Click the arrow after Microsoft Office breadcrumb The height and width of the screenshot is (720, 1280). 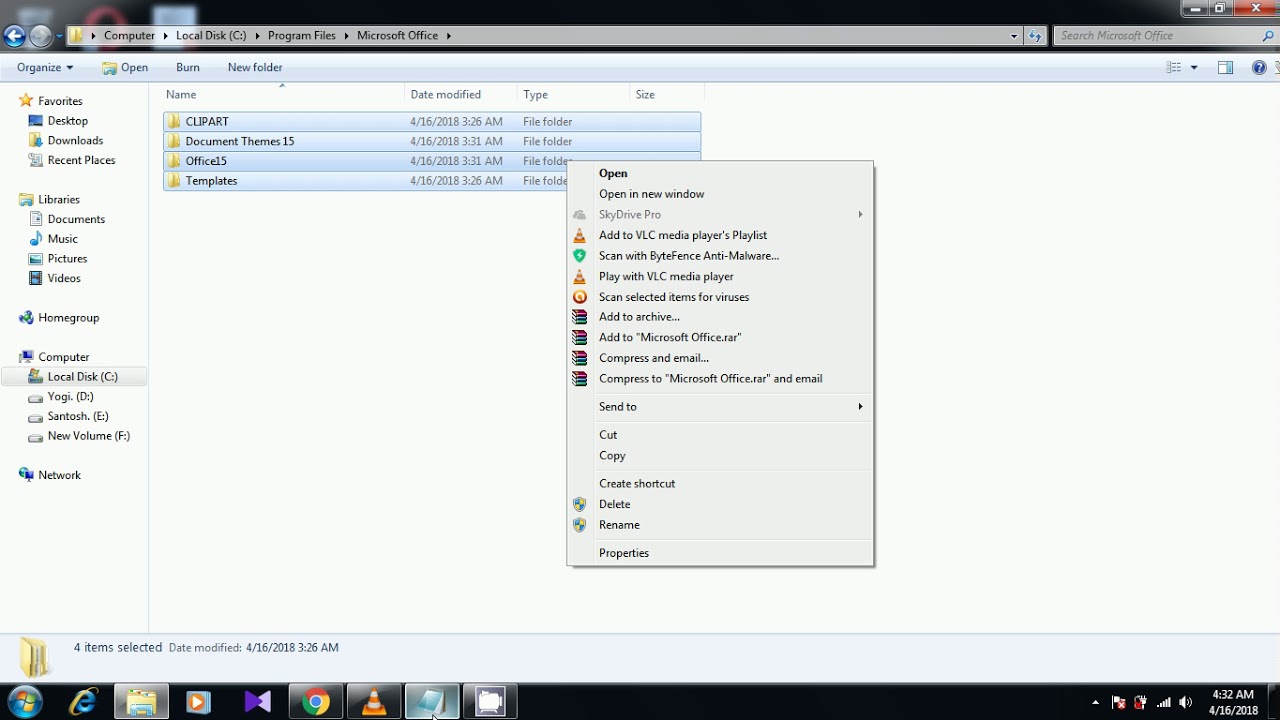[448, 35]
